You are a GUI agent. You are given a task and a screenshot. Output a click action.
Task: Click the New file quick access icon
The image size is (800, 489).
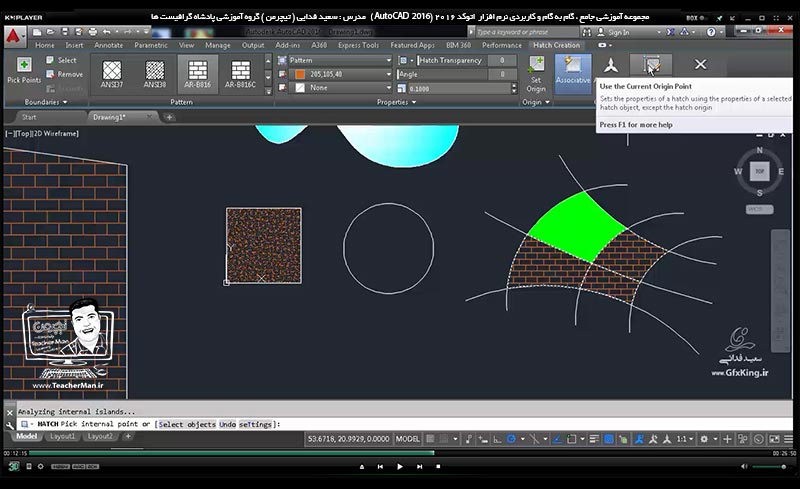[x=37, y=32]
